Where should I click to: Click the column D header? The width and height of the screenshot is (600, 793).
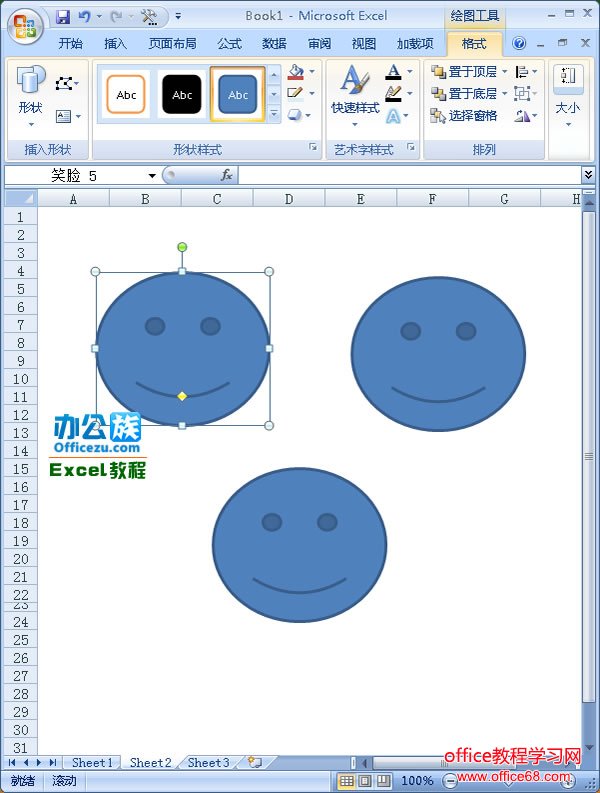[288, 199]
